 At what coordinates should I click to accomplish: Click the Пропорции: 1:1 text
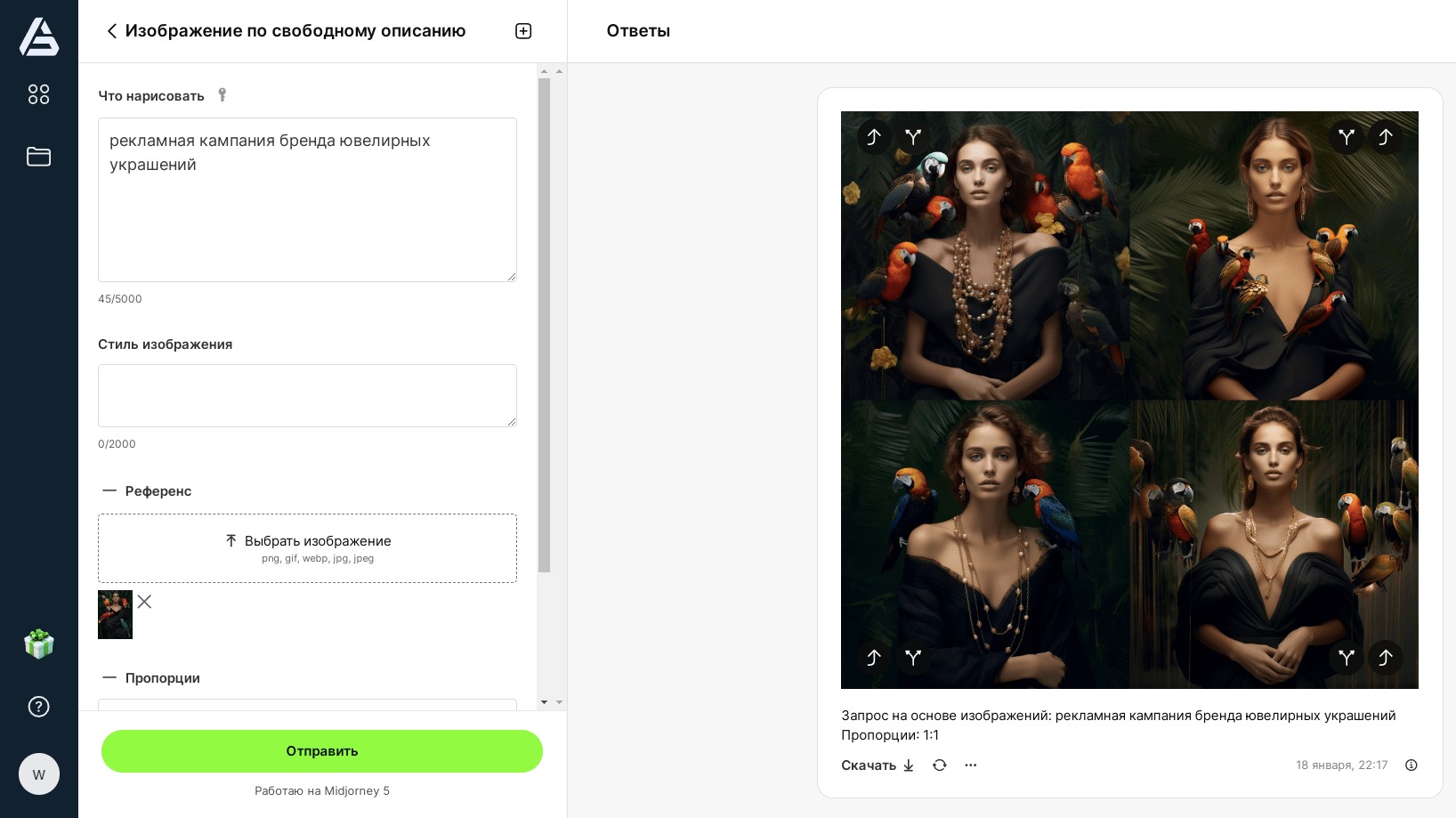click(890, 735)
